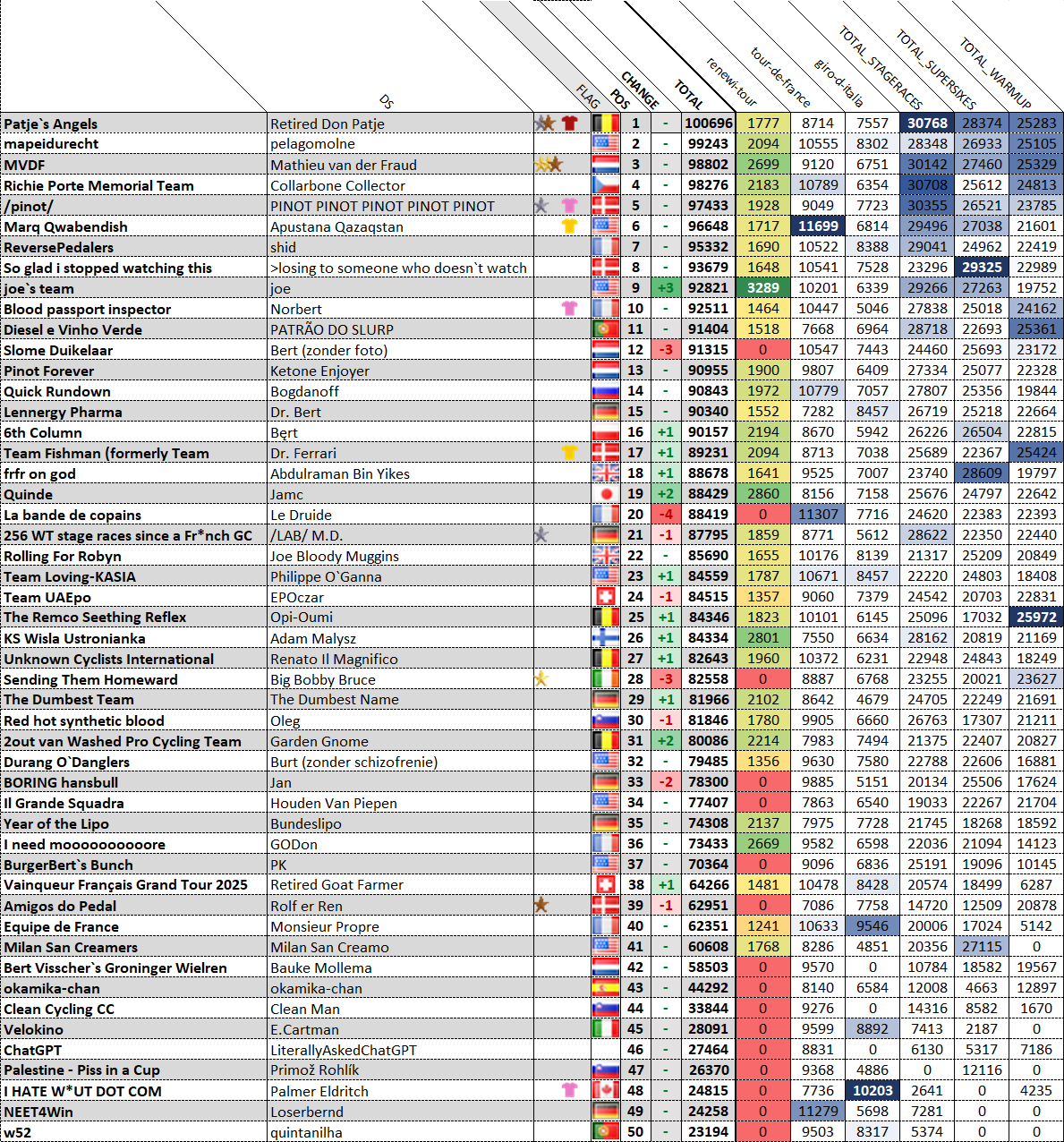Click the pink jersey in the /pinot/ row

pyautogui.click(x=569, y=206)
